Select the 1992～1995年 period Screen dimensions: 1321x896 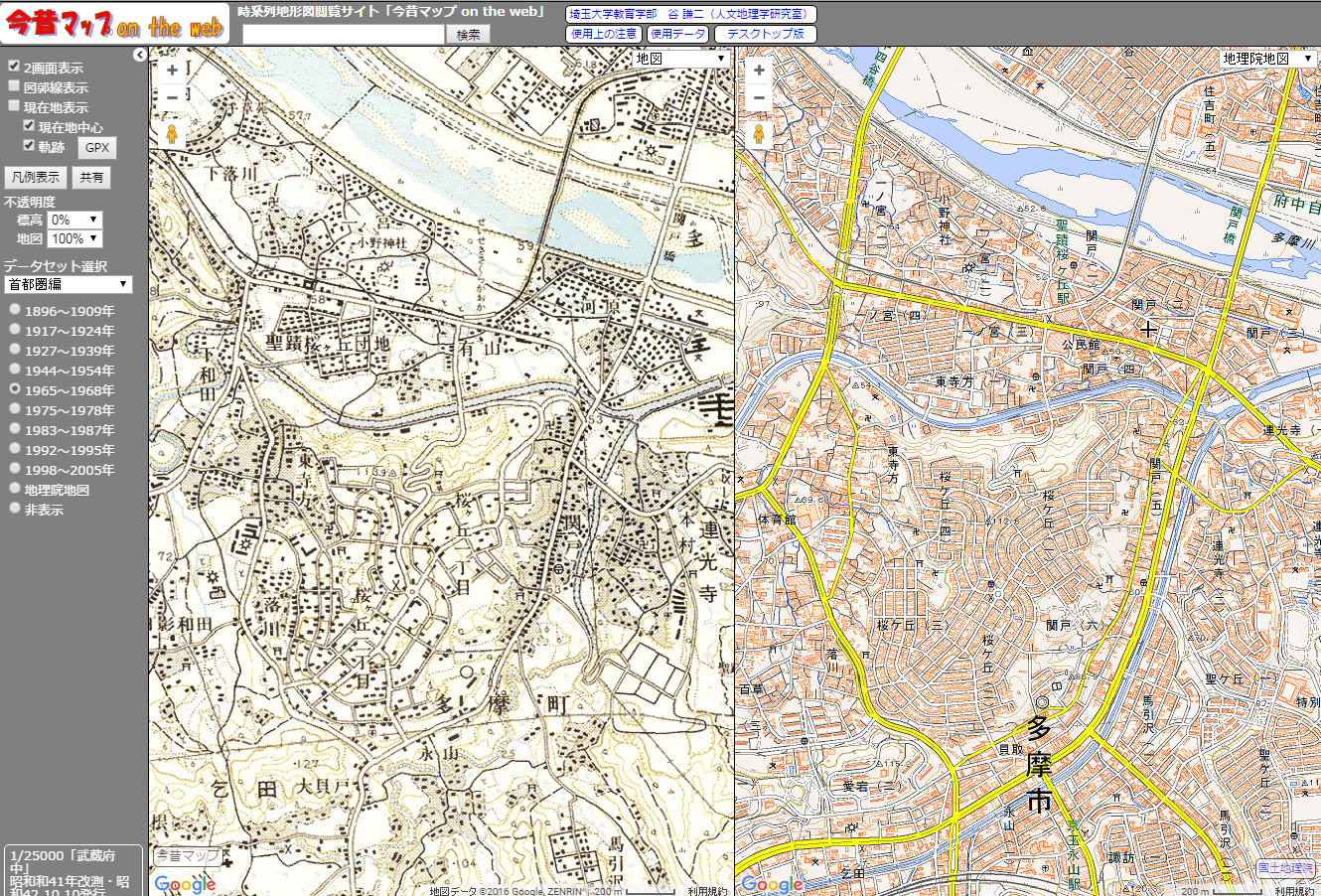click(15, 449)
